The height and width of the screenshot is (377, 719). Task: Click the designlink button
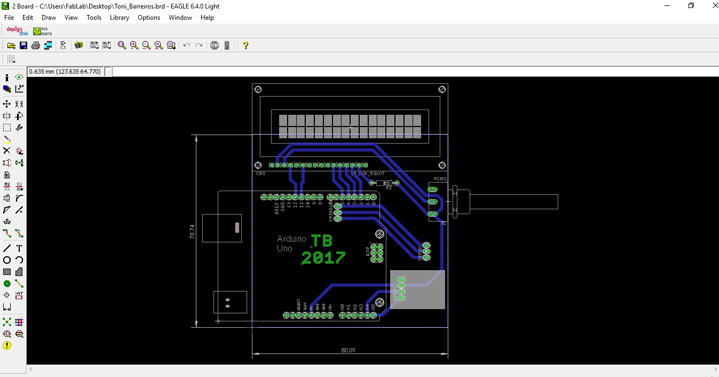click(x=17, y=31)
